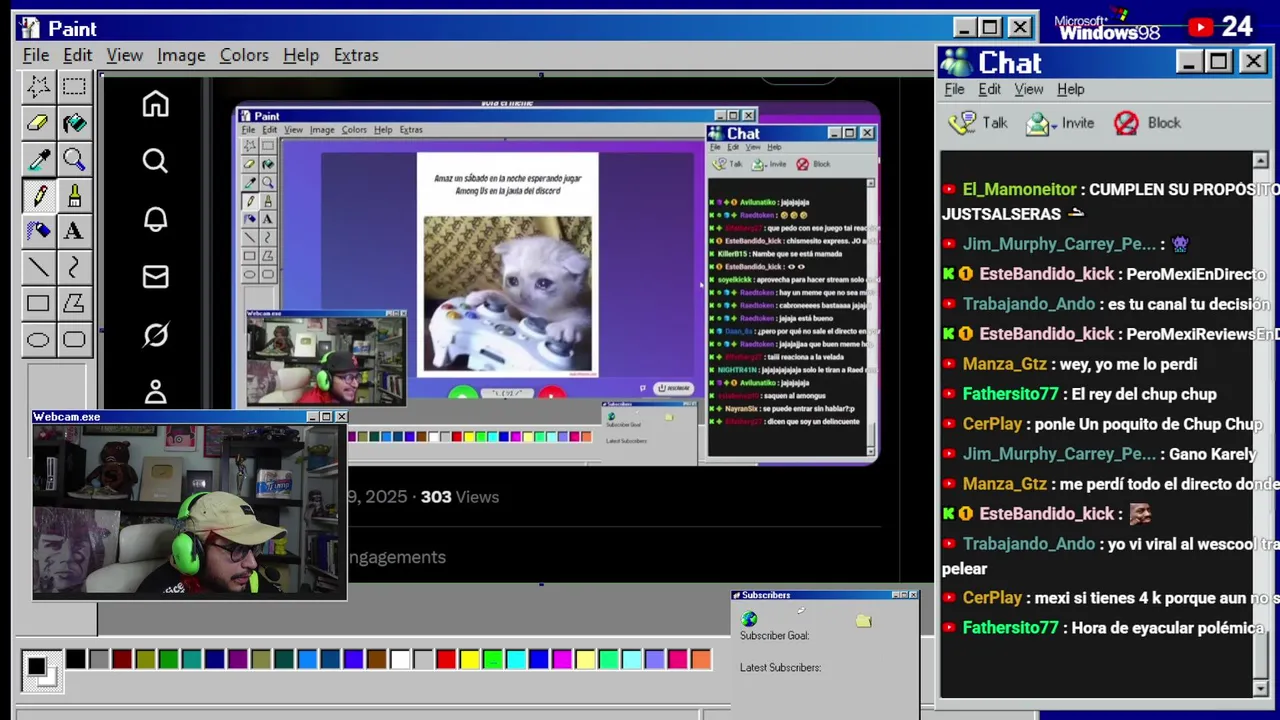Click the Chat scrollbar up arrow
Screen dimensions: 1280x720
point(1260,160)
